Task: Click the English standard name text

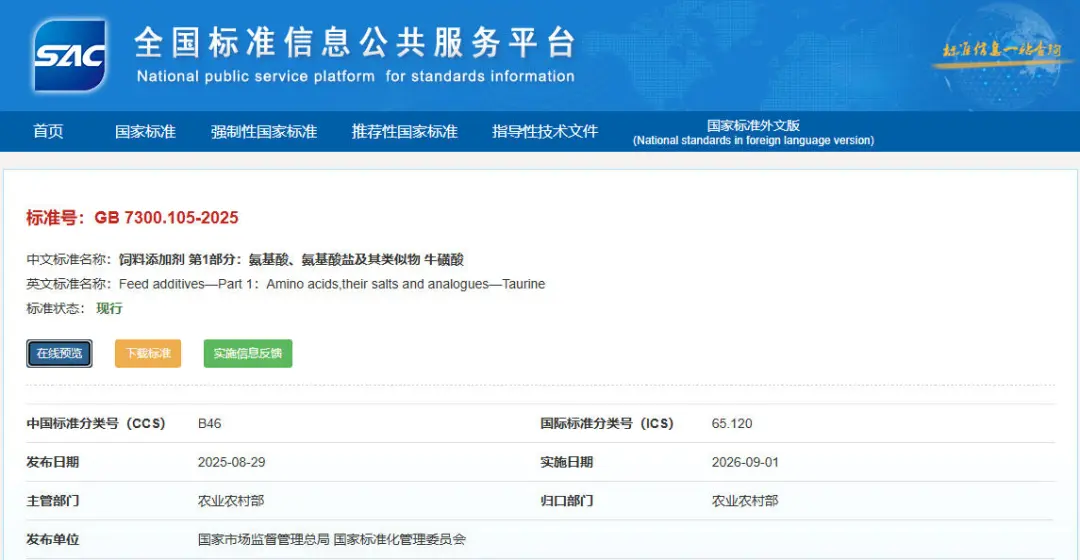Action: coord(332,284)
